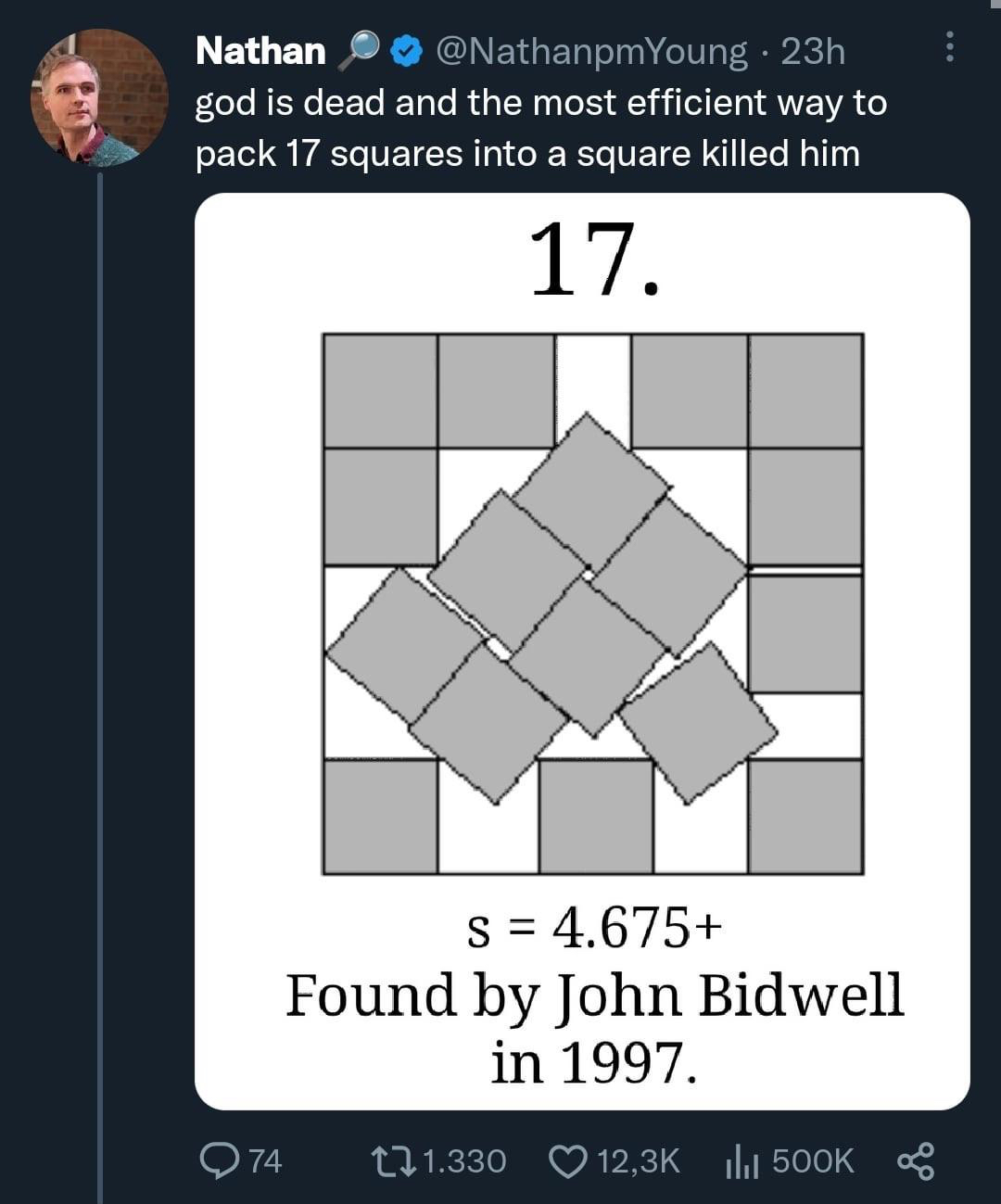The image size is (1001, 1204).
Task: Open view analytics bar chart icon
Action: coord(743,1160)
